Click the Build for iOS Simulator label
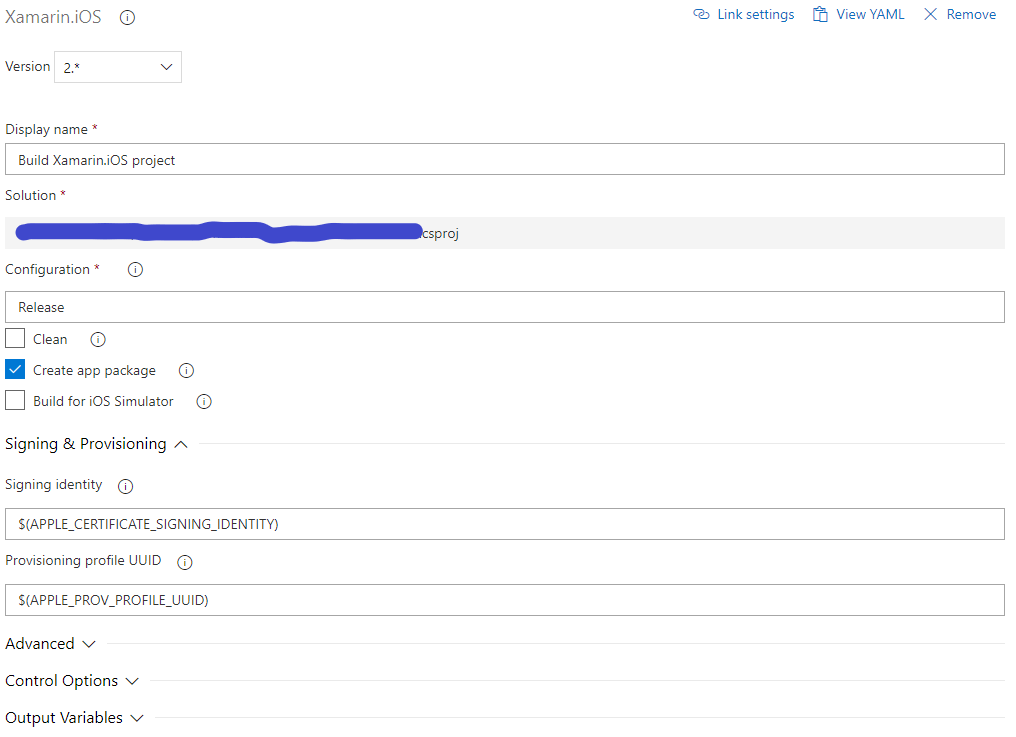This screenshot has height=737, width=1016. (104, 401)
